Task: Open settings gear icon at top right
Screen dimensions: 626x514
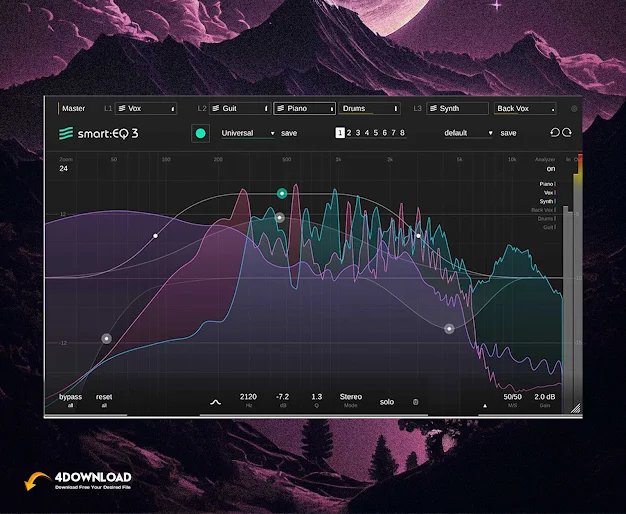Action: click(x=574, y=109)
